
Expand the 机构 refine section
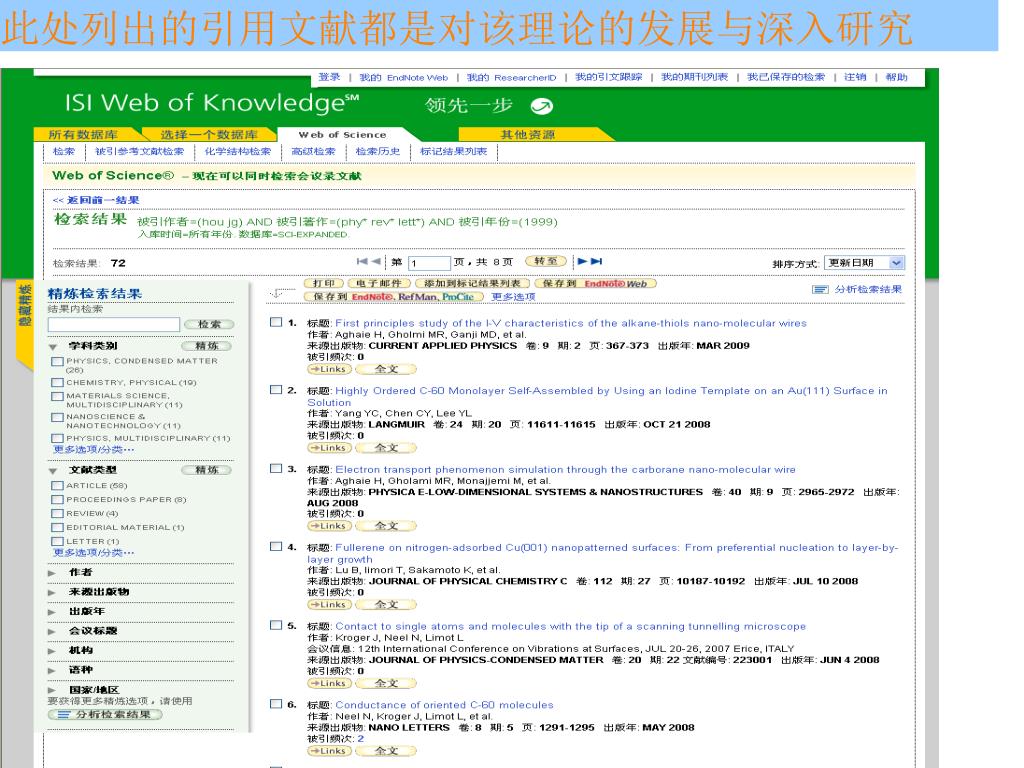coord(52,651)
